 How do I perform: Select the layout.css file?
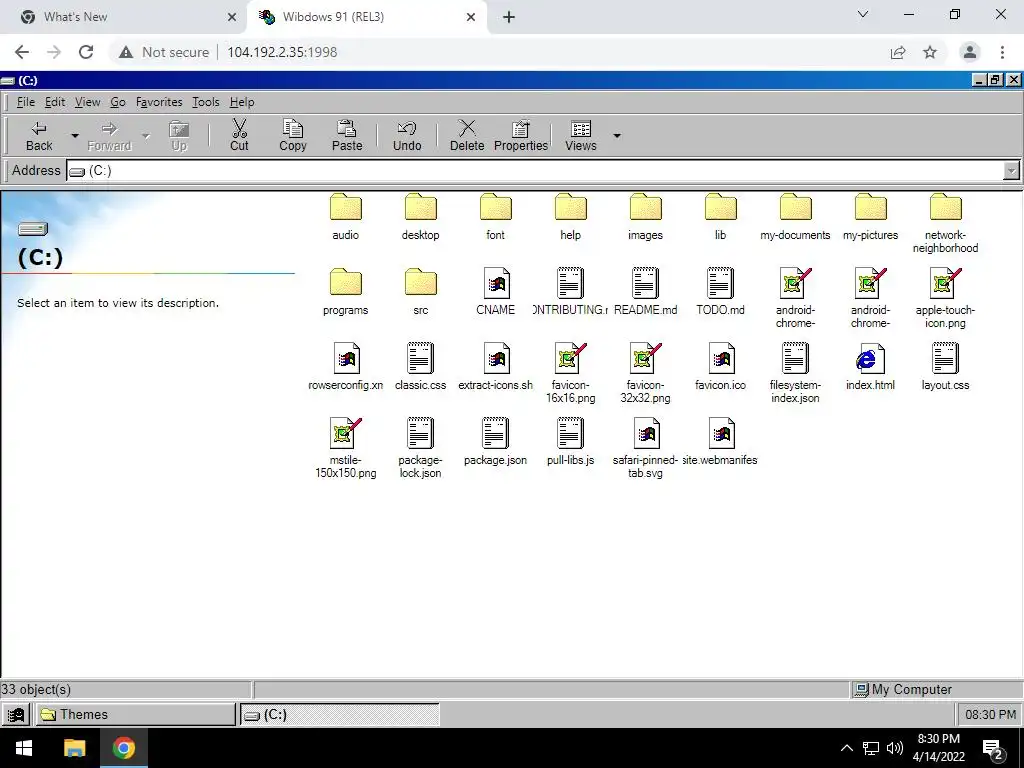(x=946, y=367)
